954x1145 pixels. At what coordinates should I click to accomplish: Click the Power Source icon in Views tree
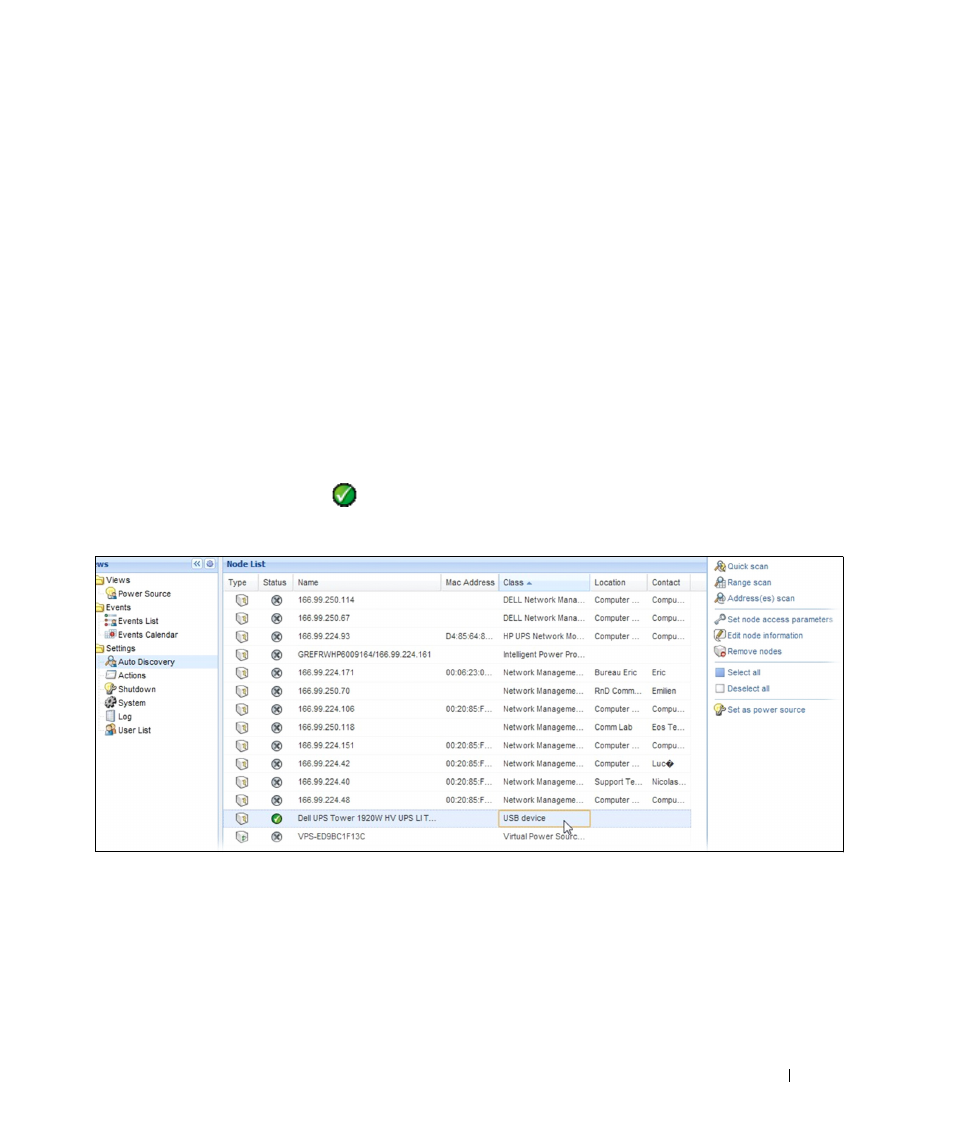pos(111,594)
